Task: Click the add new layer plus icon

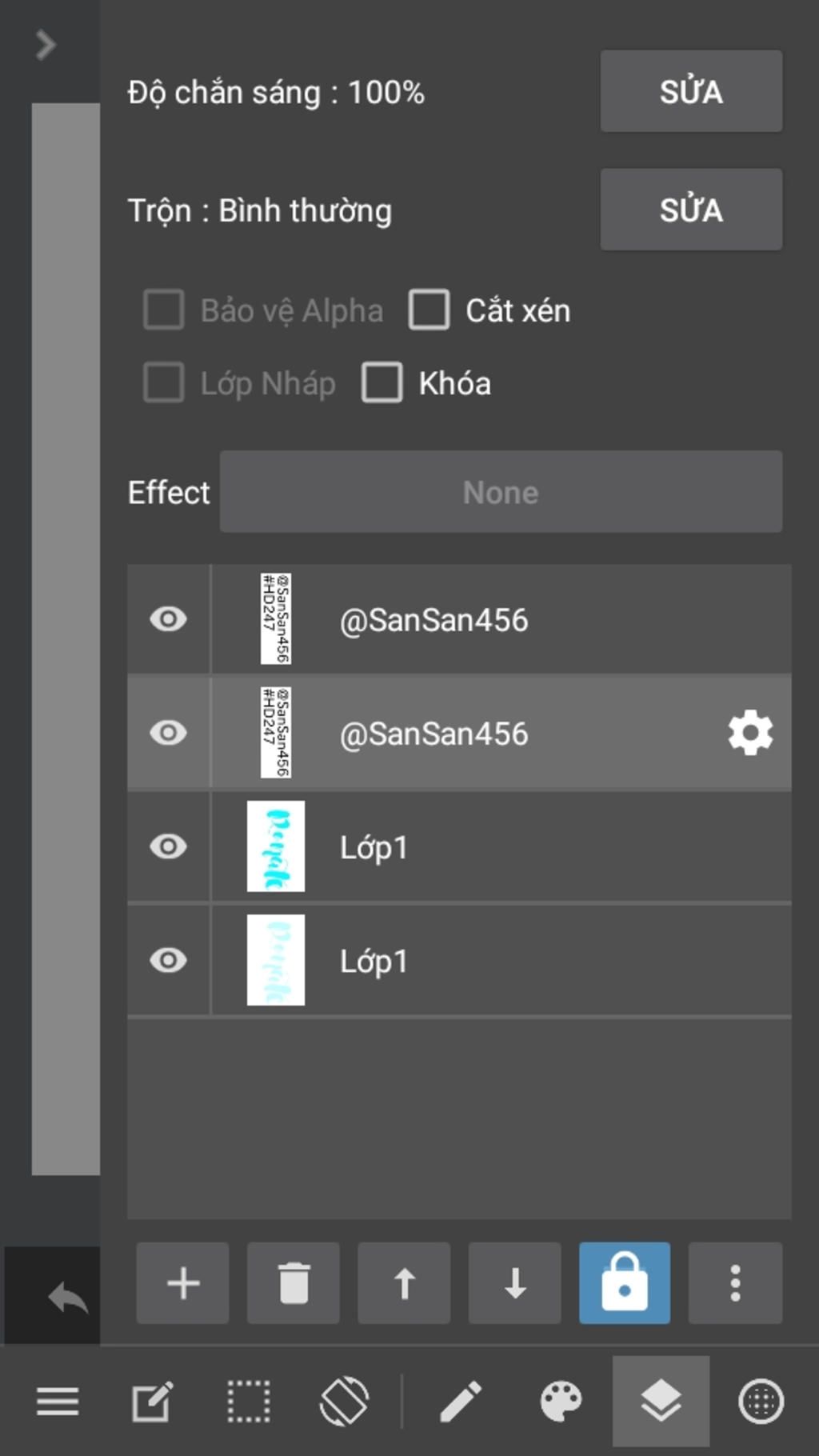Action: (182, 1283)
